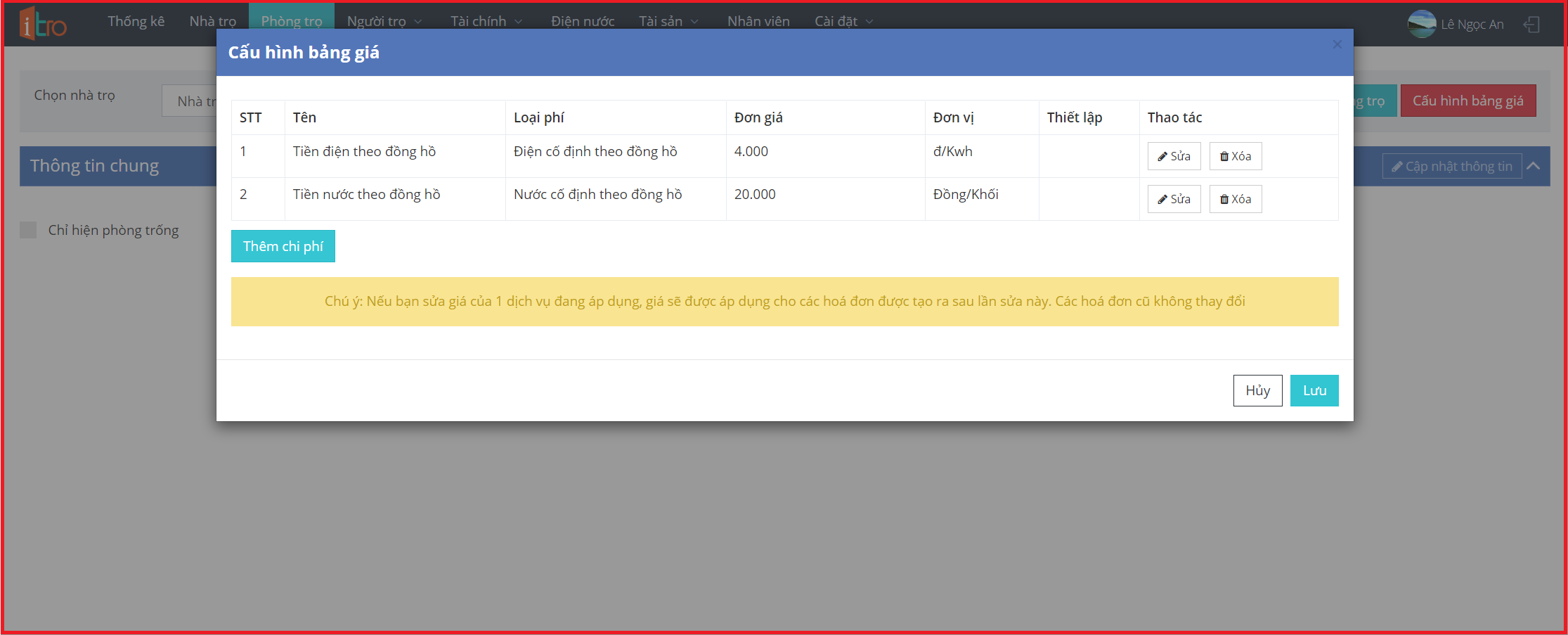
Task: Edit the Tiền nước theo đồng hồ row
Action: coord(1174,199)
